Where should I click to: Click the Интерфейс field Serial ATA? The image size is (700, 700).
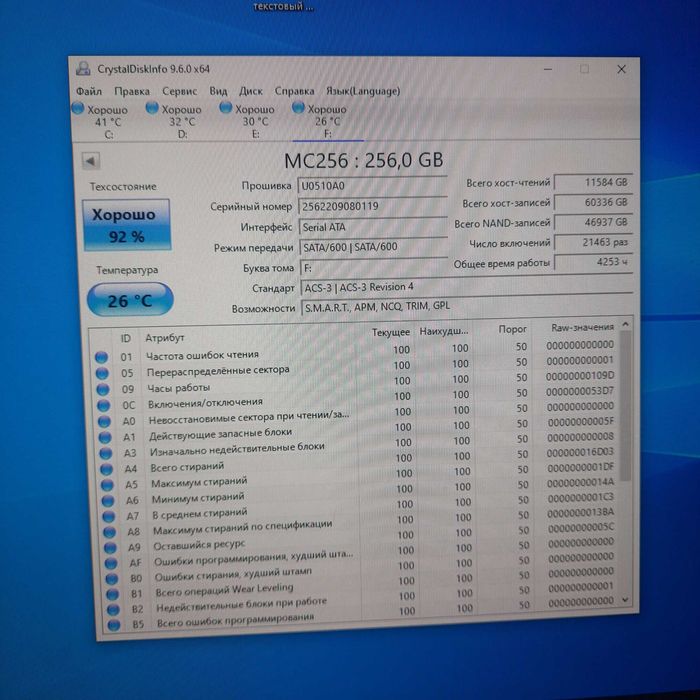click(373, 227)
